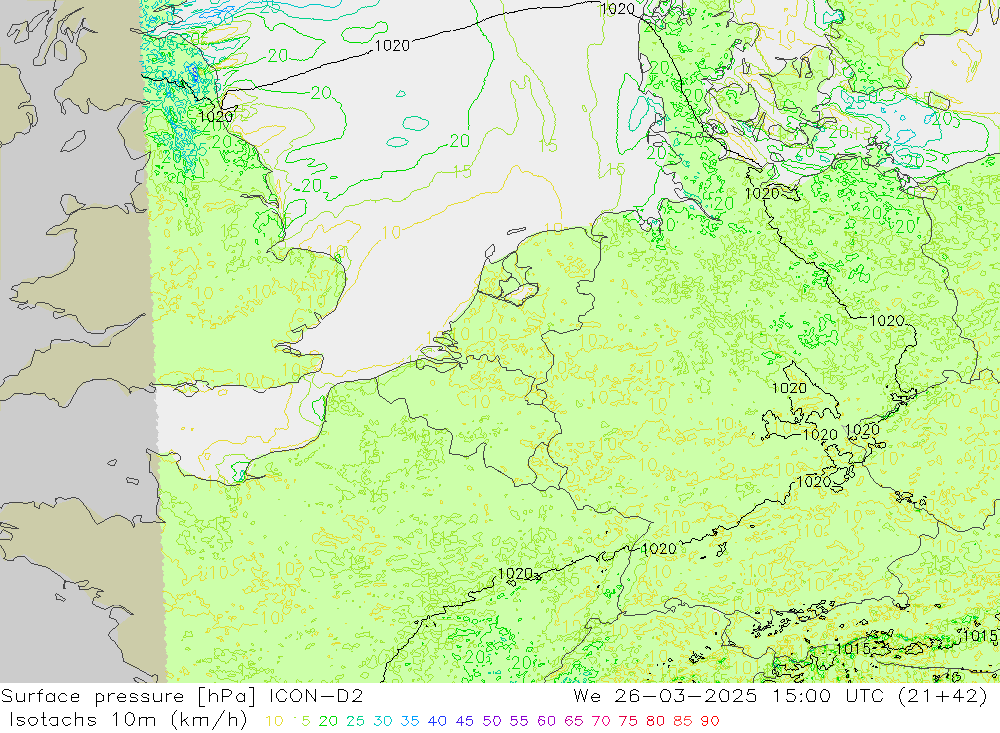Viewport: 1000px width, 733px height.
Task: Click the green '20' legend value
Action: [x=328, y=721]
